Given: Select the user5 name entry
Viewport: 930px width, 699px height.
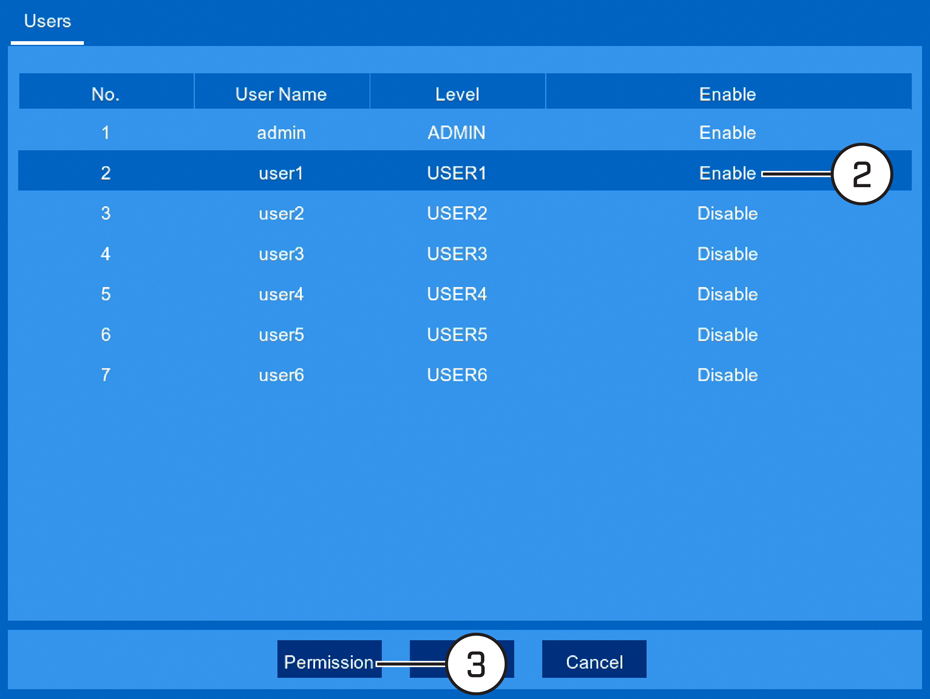Looking at the screenshot, I should pyautogui.click(x=281, y=334).
